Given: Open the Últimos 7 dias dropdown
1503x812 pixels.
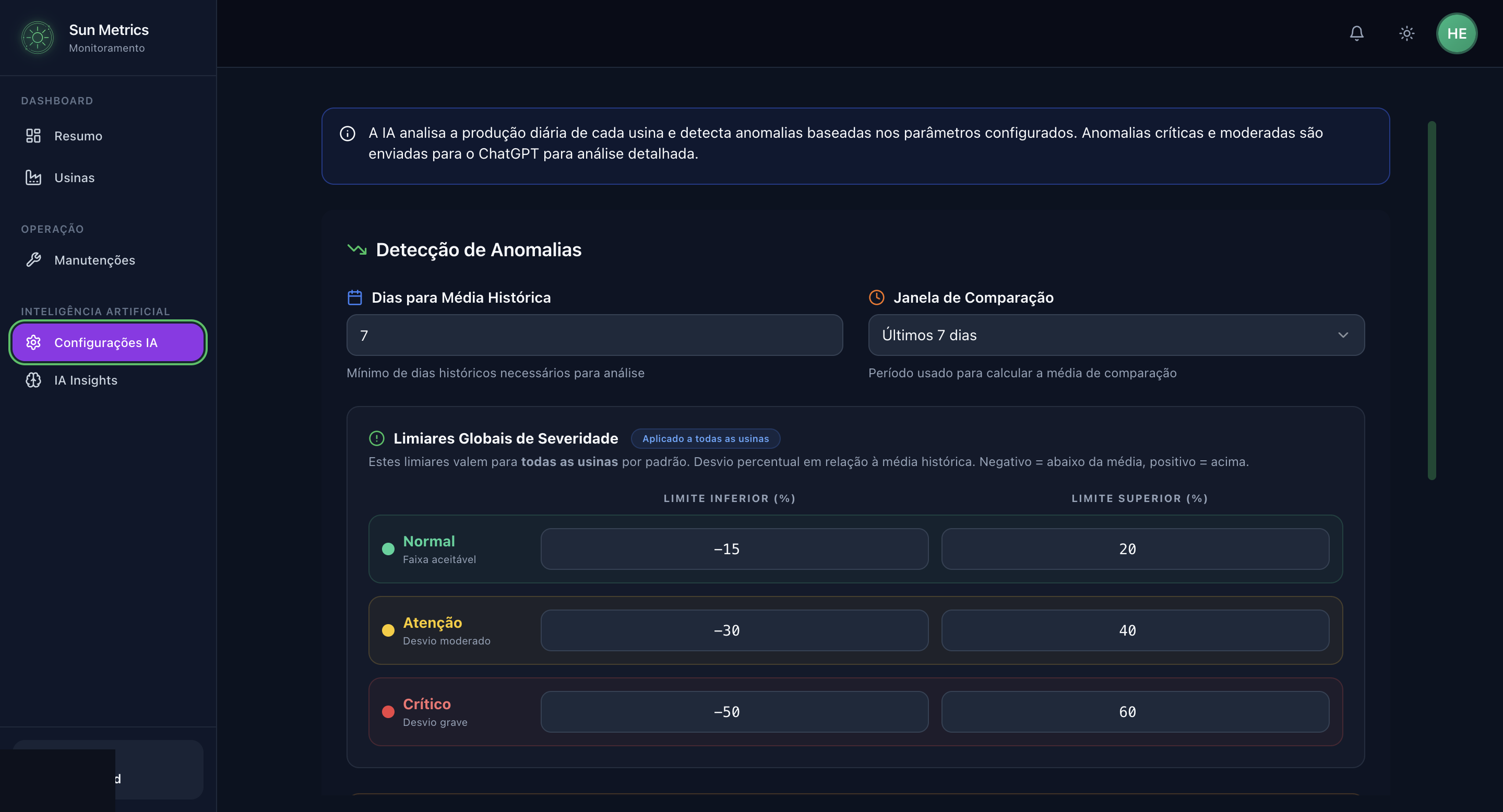Looking at the screenshot, I should [1116, 335].
